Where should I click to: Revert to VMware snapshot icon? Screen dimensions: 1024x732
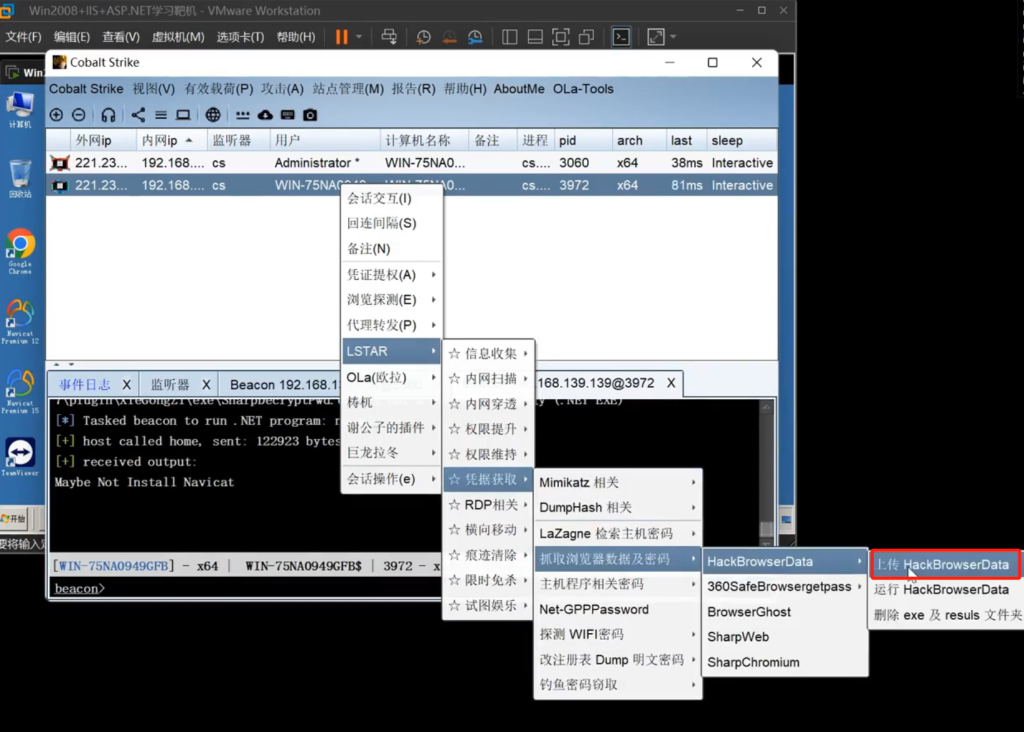(449, 37)
